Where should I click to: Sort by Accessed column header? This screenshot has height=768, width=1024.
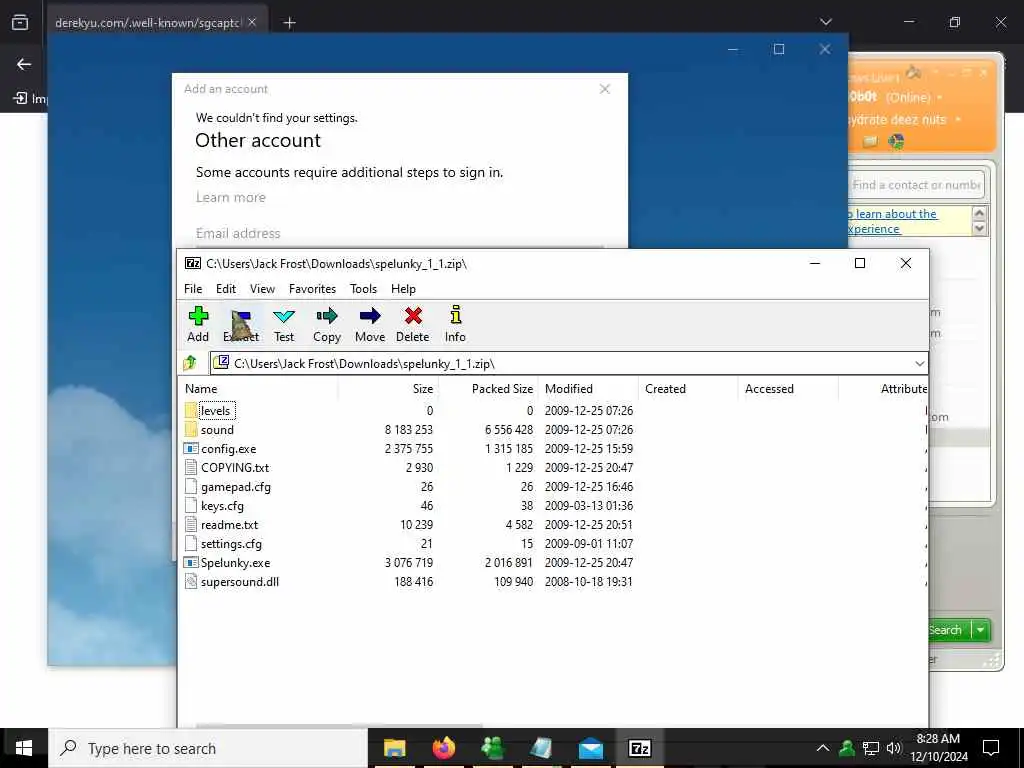[788, 389]
